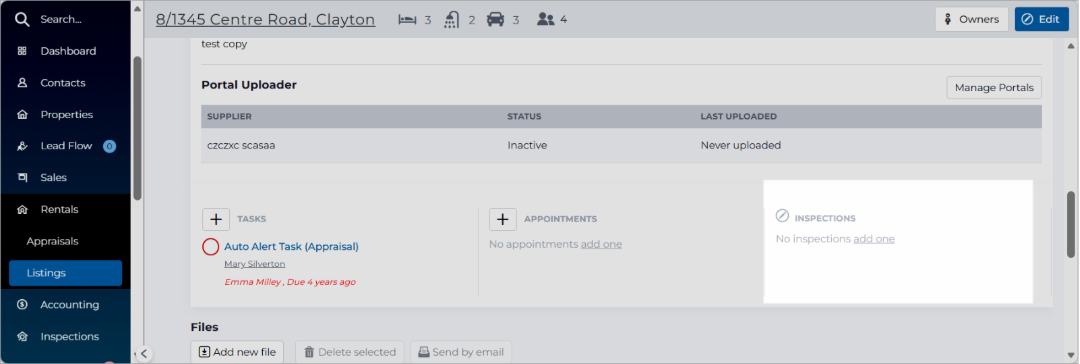Click the Emma Milley due date text
The width and height of the screenshot is (1080, 364).
tap(290, 282)
